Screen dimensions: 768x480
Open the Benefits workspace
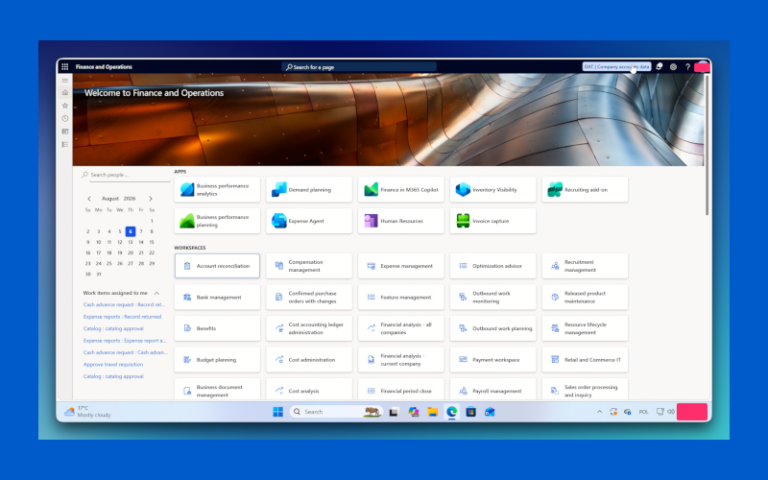[217, 329]
